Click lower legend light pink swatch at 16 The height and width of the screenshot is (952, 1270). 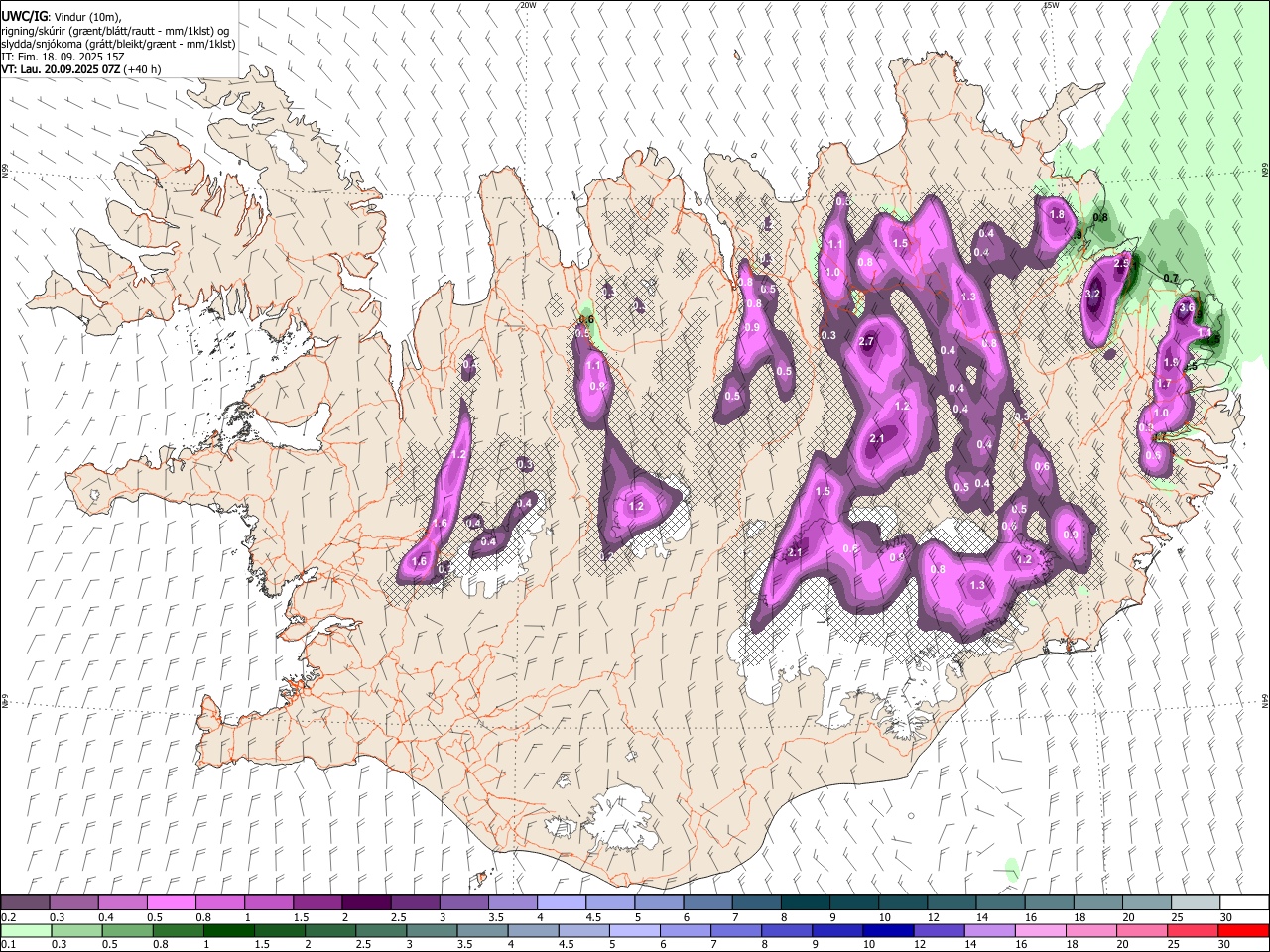(1040, 930)
